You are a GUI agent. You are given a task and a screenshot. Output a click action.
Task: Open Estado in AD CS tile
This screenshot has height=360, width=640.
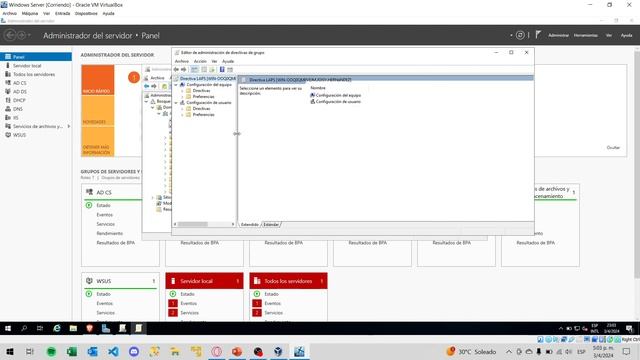point(103,205)
